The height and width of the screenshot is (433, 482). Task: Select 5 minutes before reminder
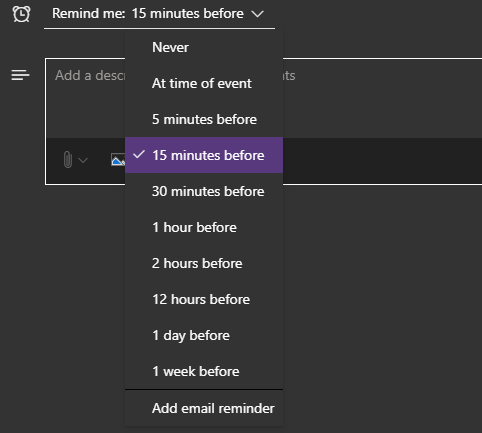click(x=204, y=119)
